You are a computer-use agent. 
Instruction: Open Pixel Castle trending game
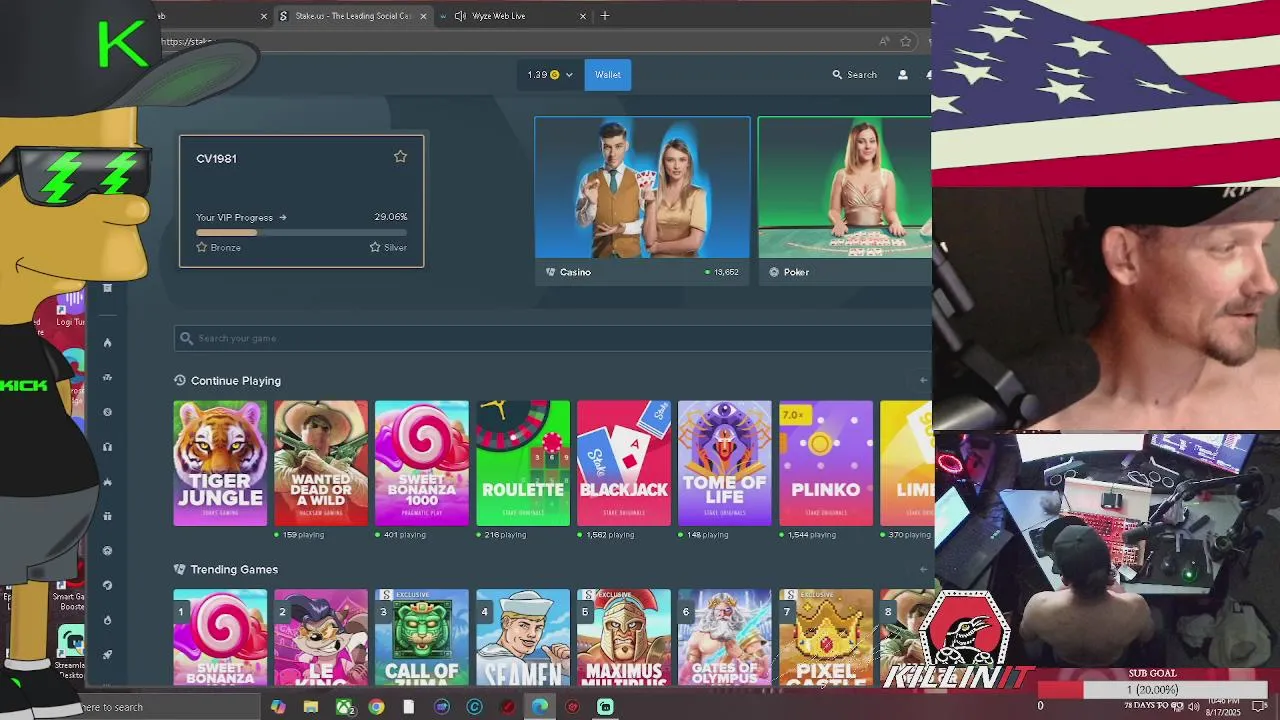[826, 638]
